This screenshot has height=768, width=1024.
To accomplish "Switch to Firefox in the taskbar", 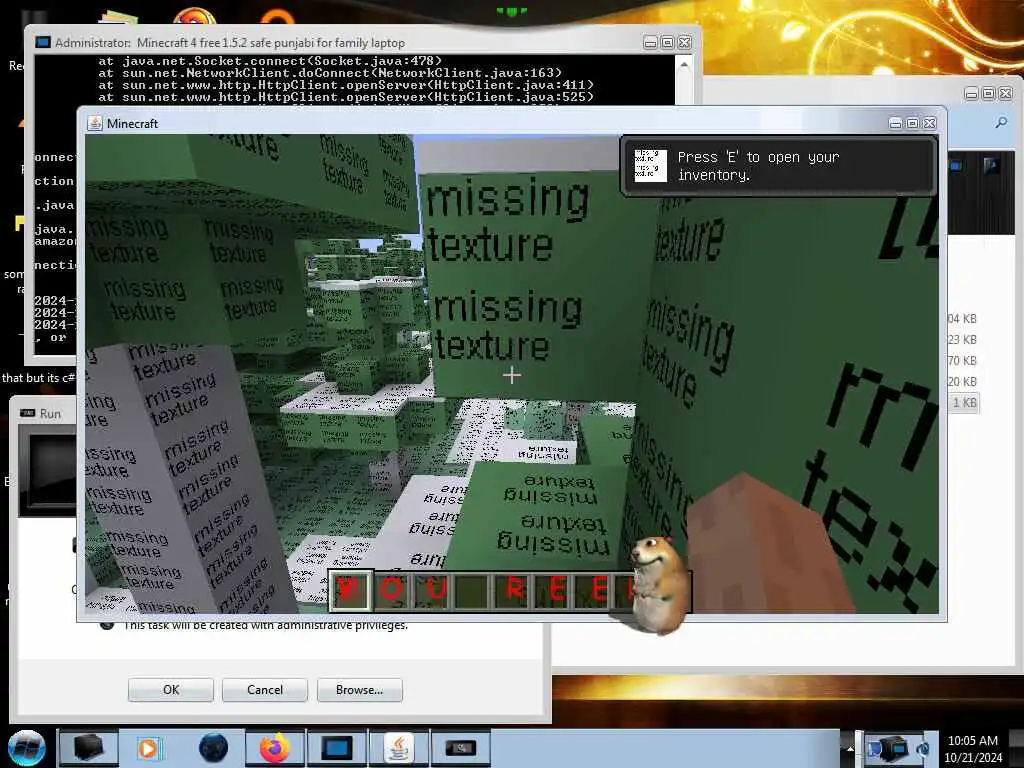I will click(275, 748).
